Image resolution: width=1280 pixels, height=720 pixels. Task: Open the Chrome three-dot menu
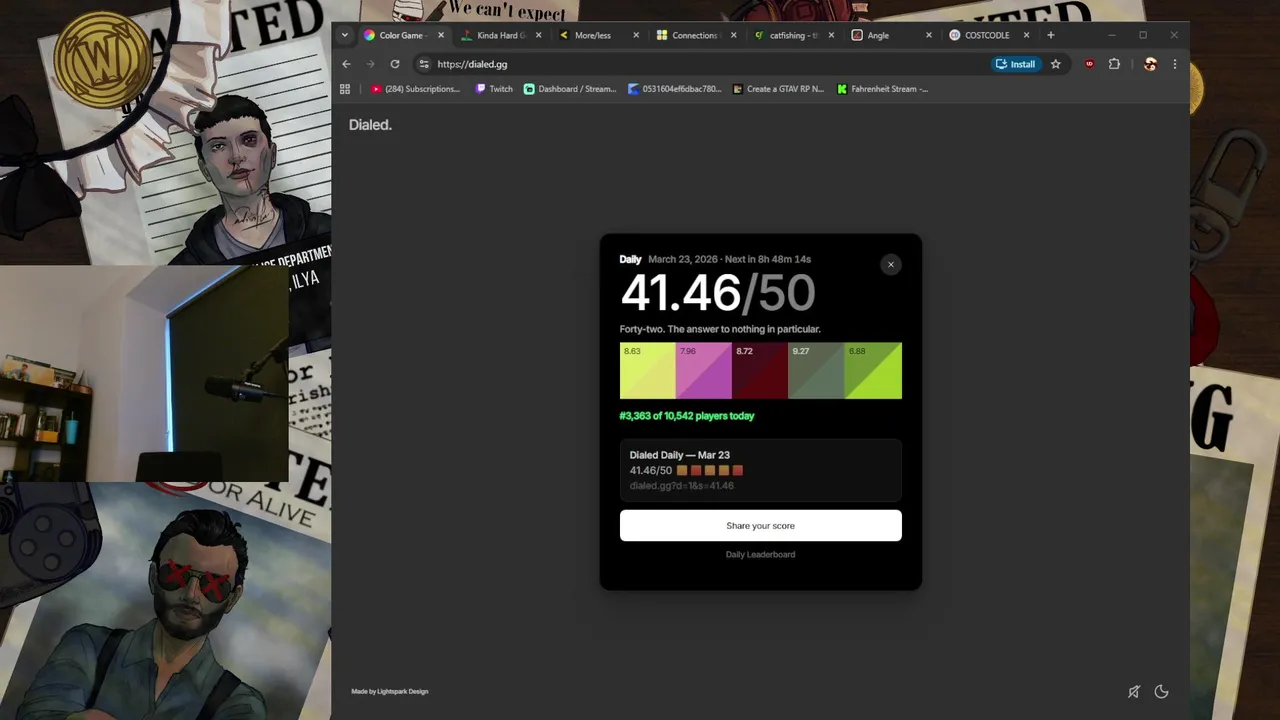pyautogui.click(x=1174, y=64)
